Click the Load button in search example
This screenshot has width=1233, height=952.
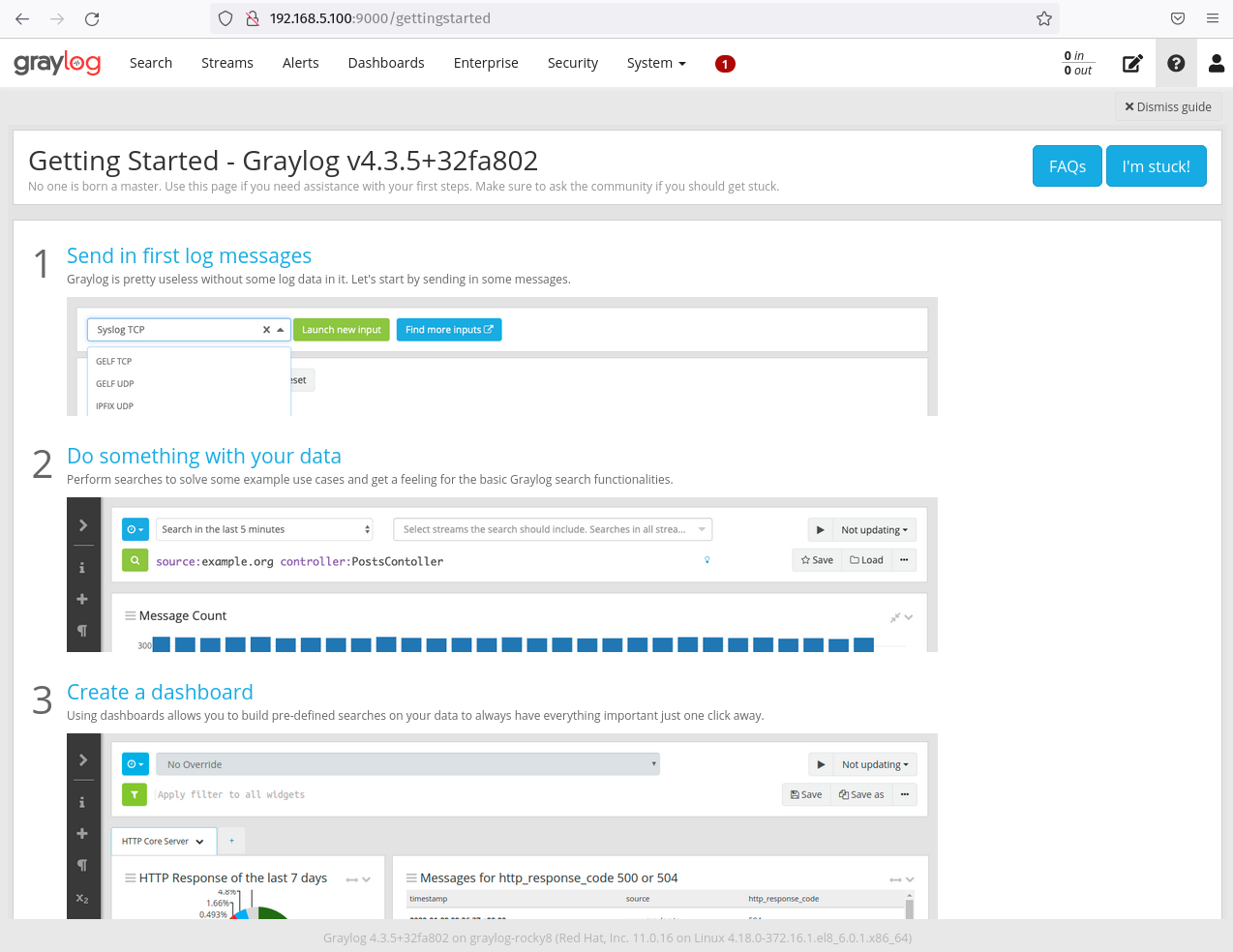point(866,560)
